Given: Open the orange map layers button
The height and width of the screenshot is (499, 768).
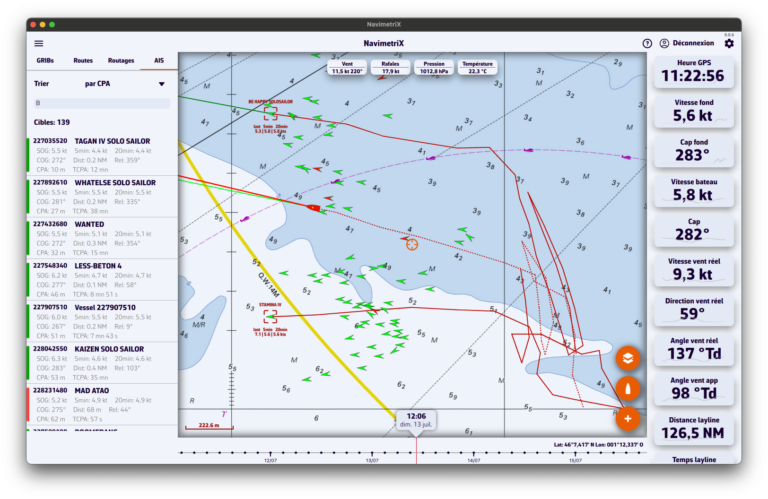Looking at the screenshot, I should [627, 357].
